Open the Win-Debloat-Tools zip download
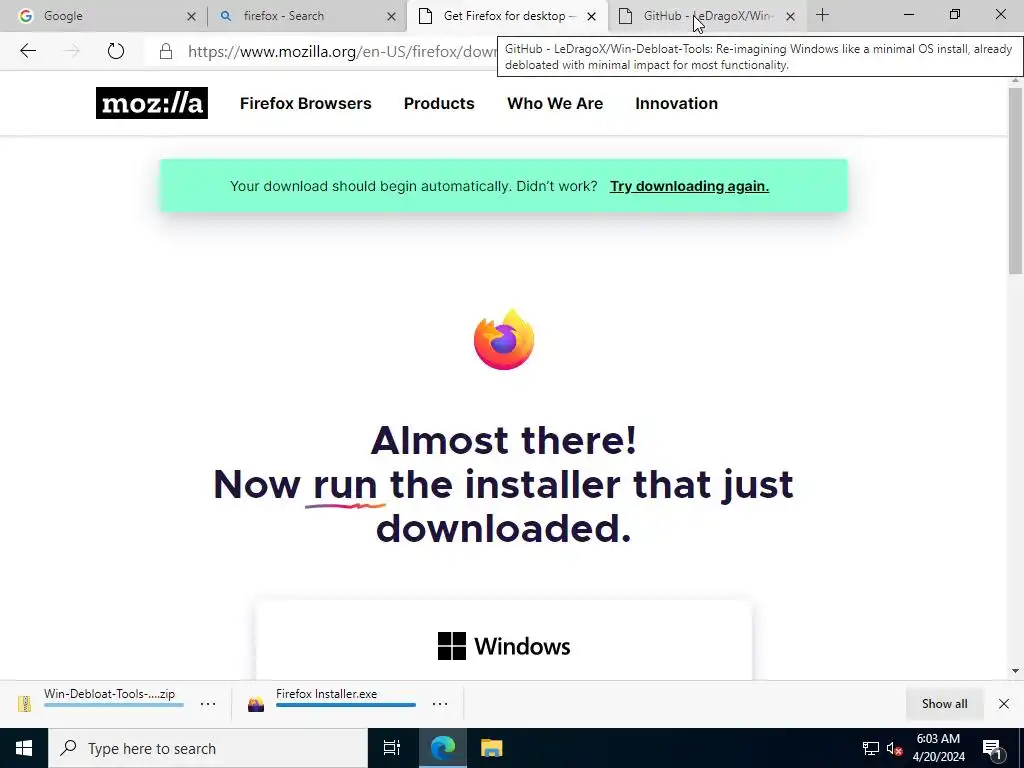Viewport: 1024px width, 768px height. coord(110,694)
